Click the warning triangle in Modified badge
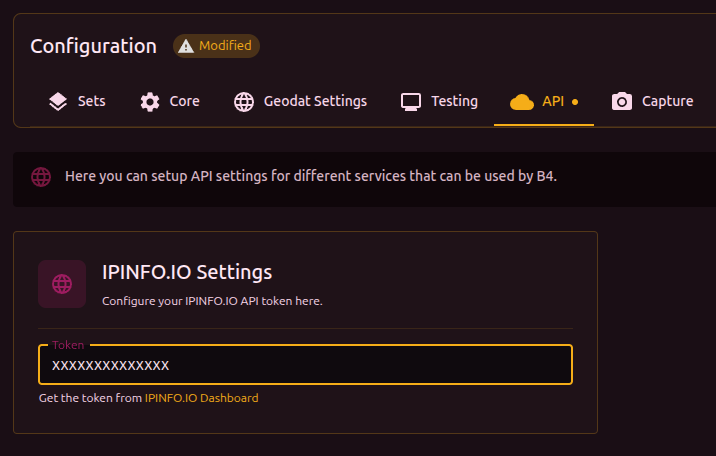Screen dimensions: 716x456 click(x=186, y=46)
